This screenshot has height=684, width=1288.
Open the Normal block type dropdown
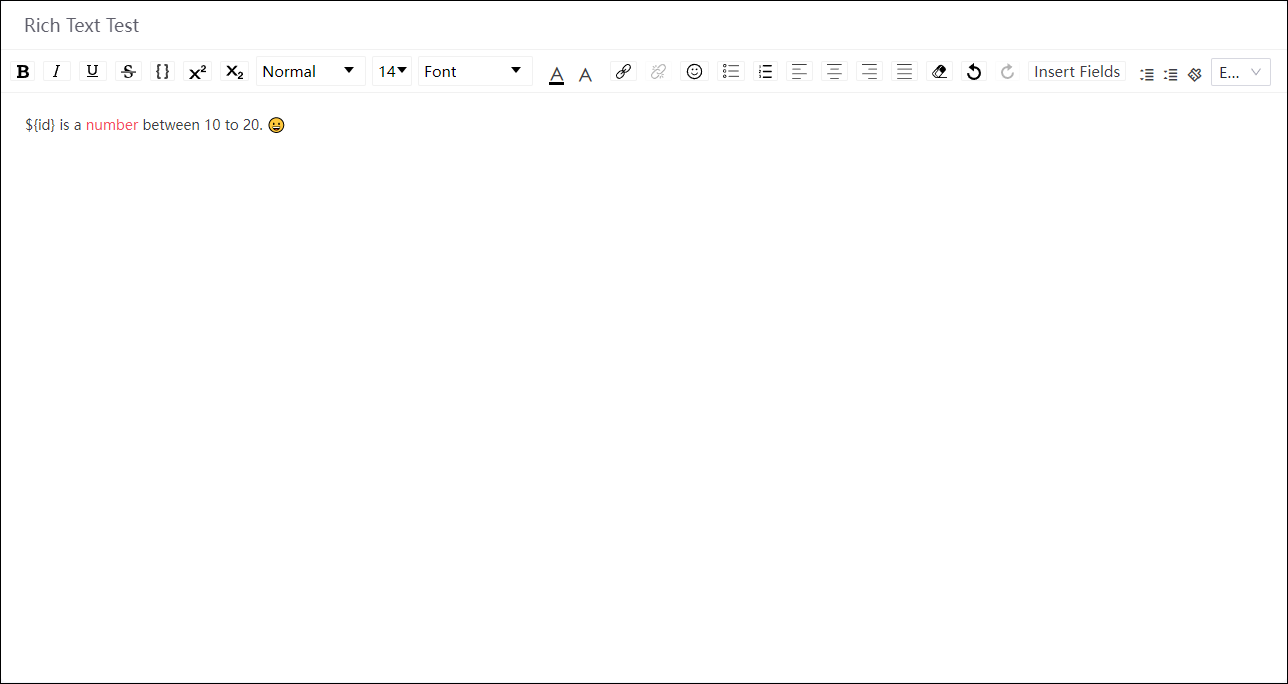pos(310,72)
